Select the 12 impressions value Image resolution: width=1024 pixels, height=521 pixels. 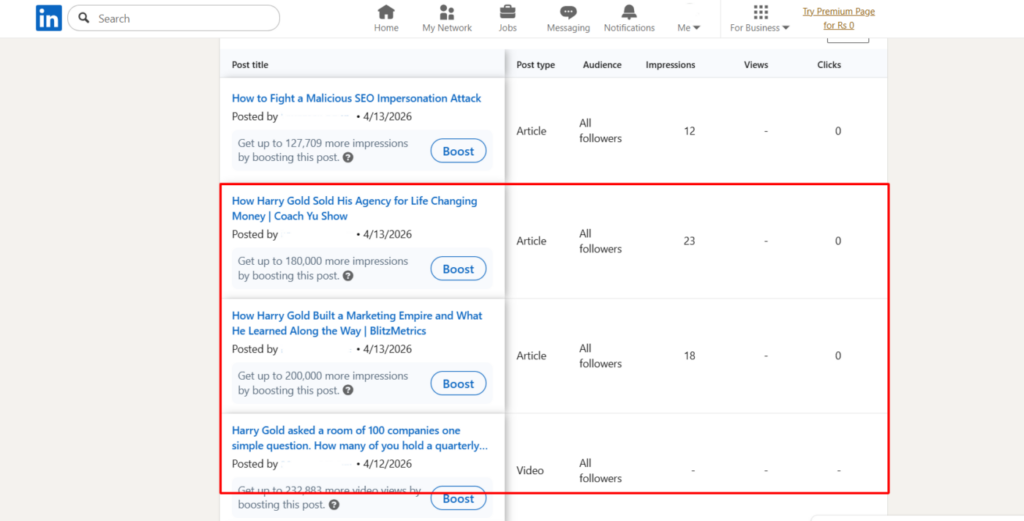click(x=690, y=131)
